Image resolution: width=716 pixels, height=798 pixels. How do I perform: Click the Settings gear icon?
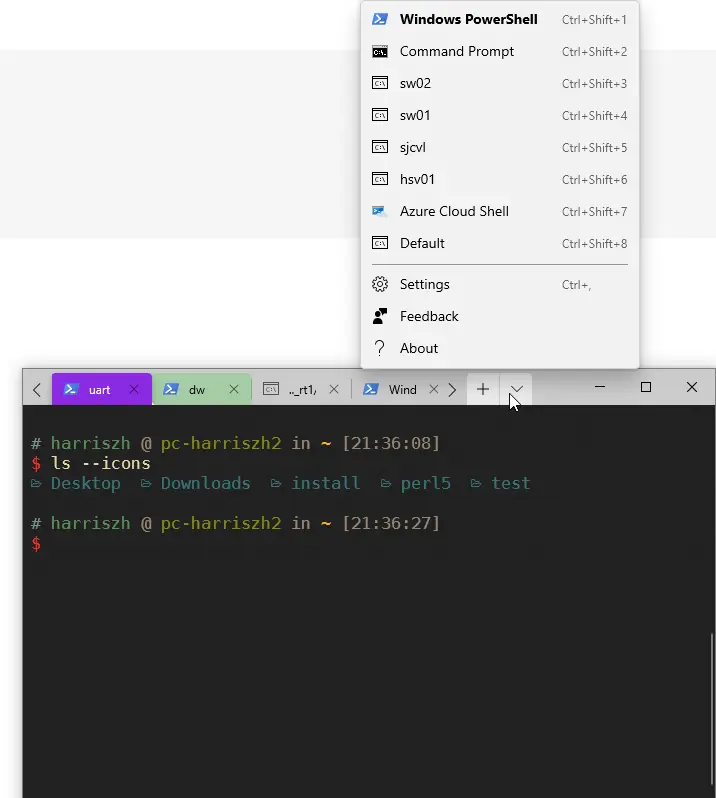[x=380, y=284]
